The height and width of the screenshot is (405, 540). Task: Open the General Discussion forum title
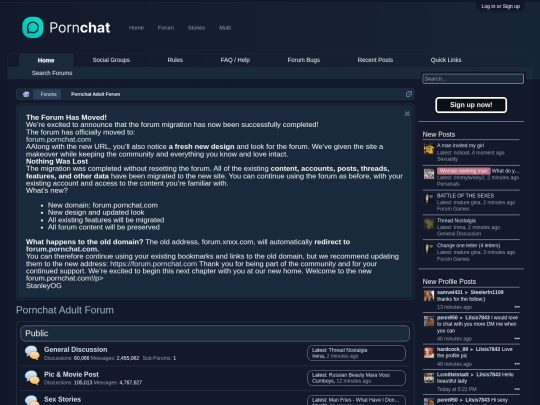75,349
